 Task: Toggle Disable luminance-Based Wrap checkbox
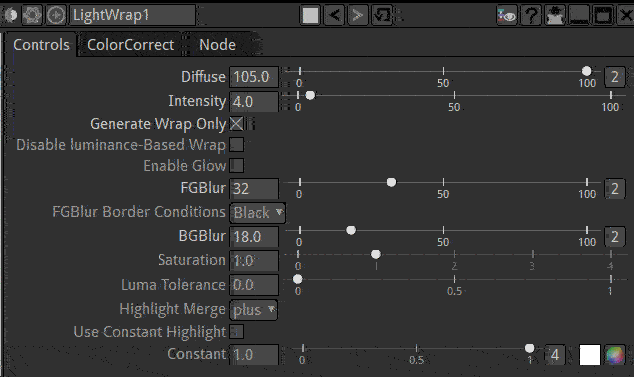pyautogui.click(x=237, y=144)
